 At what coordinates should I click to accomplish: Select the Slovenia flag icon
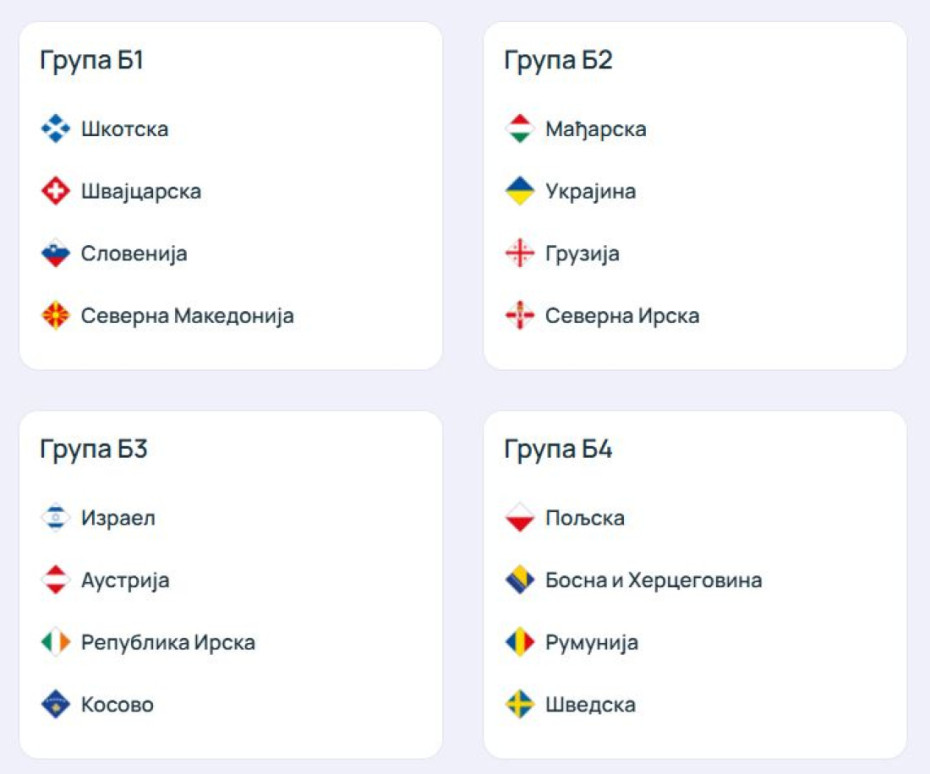(56, 254)
